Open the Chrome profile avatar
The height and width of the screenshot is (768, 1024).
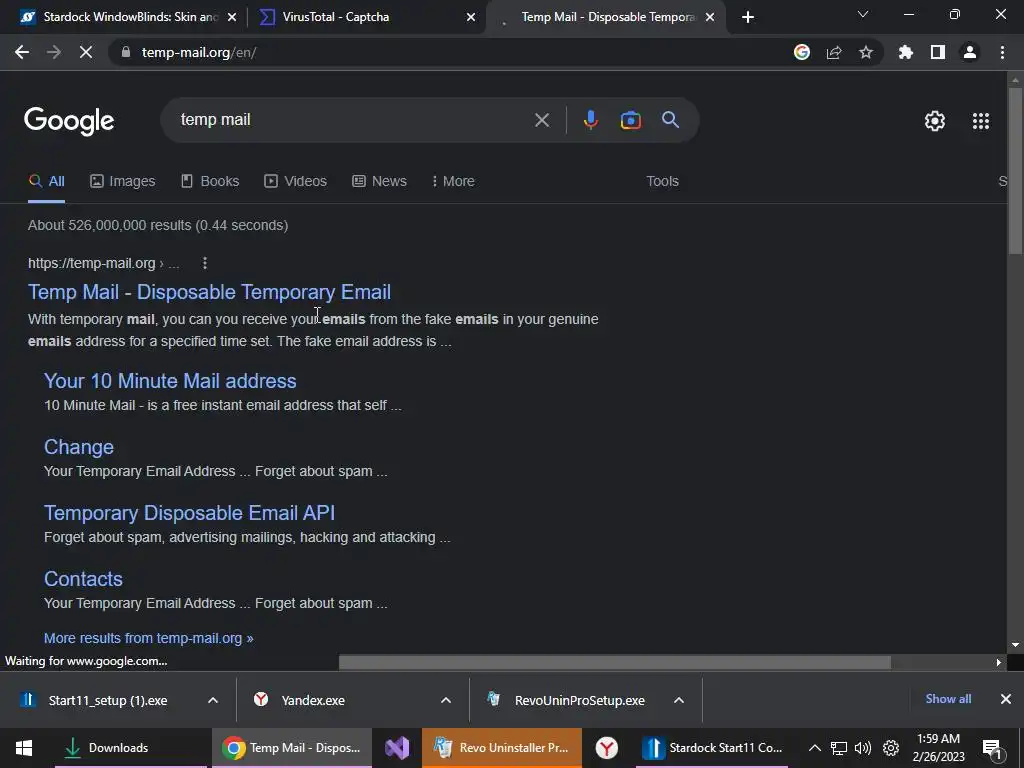coord(970,52)
